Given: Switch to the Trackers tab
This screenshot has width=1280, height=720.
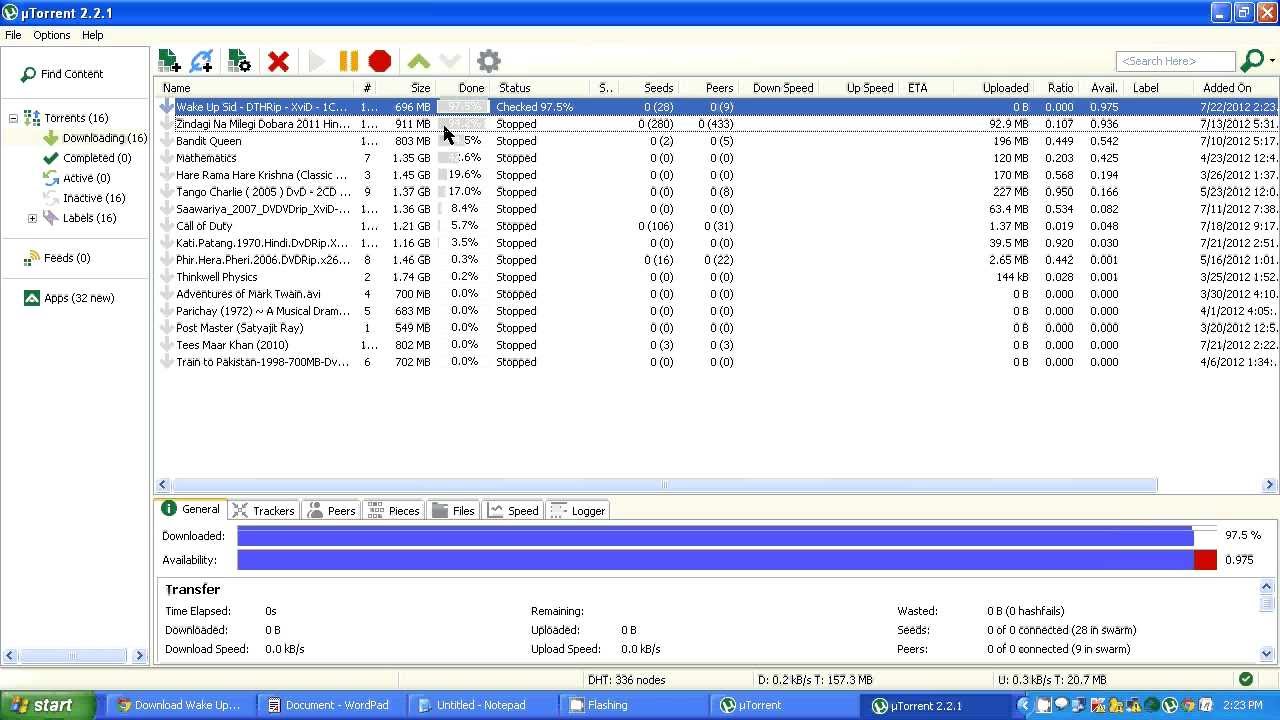Looking at the screenshot, I should point(264,511).
